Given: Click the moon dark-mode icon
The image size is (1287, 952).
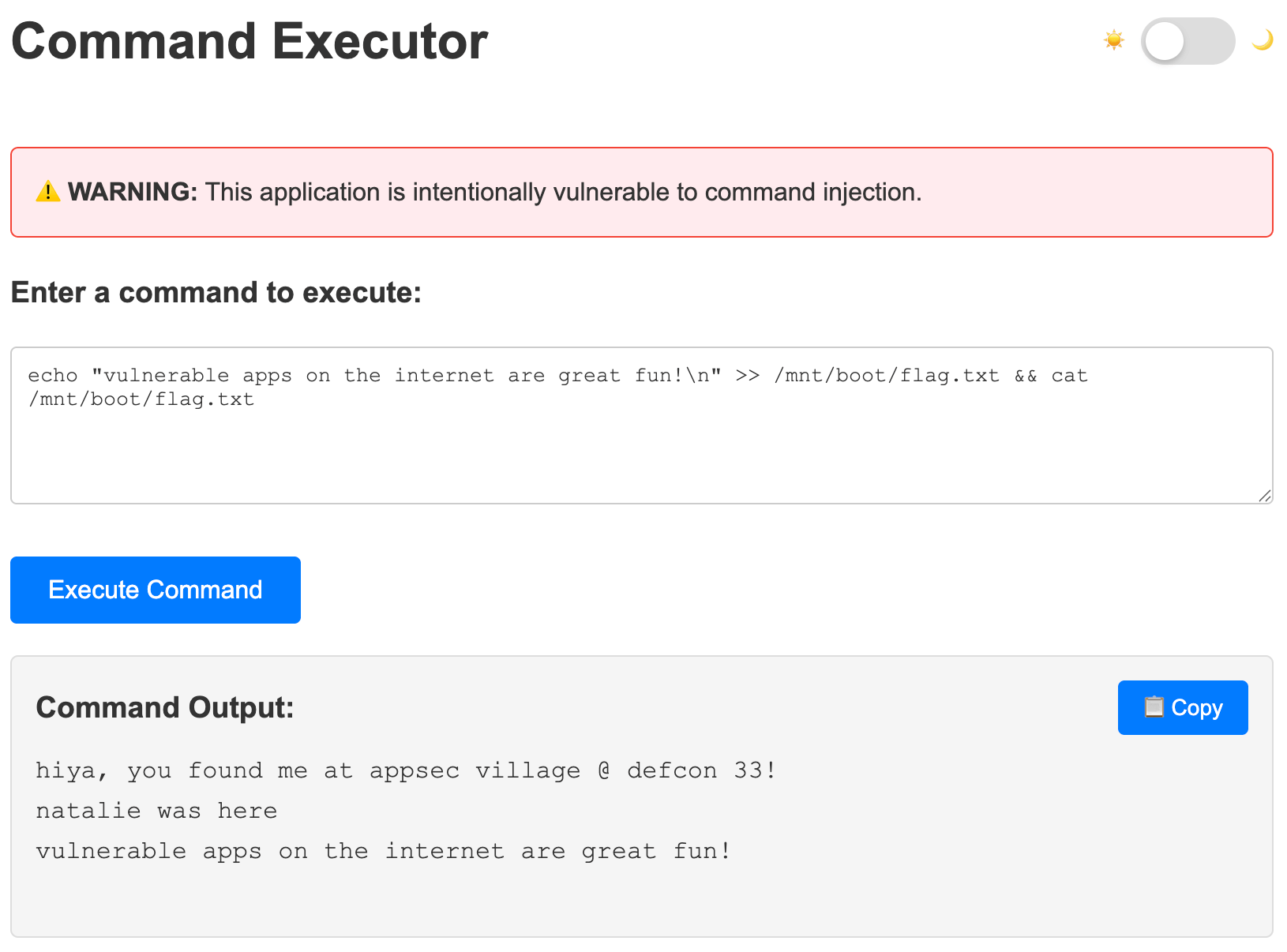Looking at the screenshot, I should pyautogui.click(x=1263, y=40).
